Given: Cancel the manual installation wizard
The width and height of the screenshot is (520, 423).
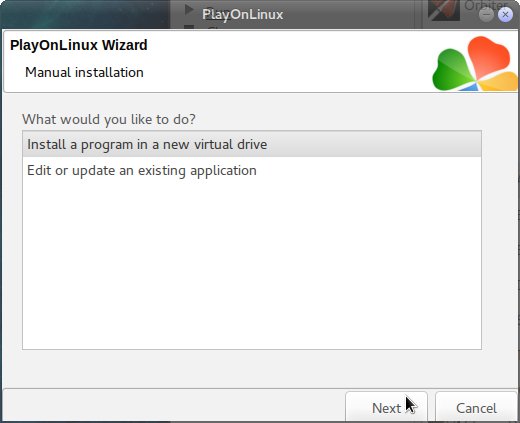Looking at the screenshot, I should point(476,408).
